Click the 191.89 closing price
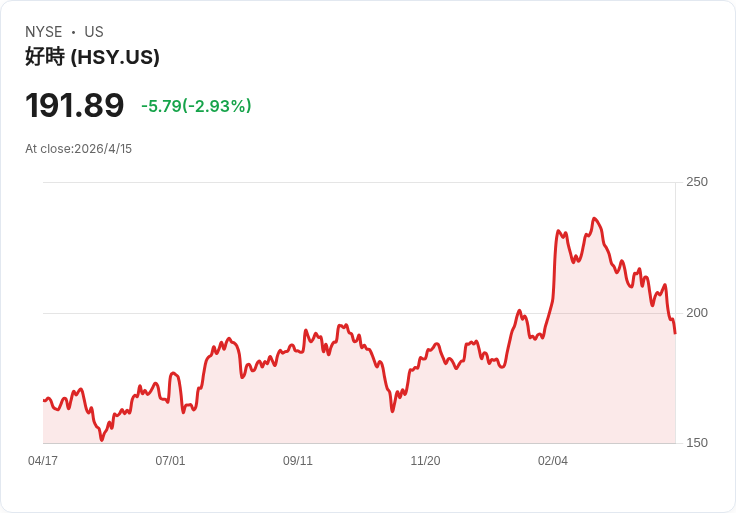 [x=75, y=105]
